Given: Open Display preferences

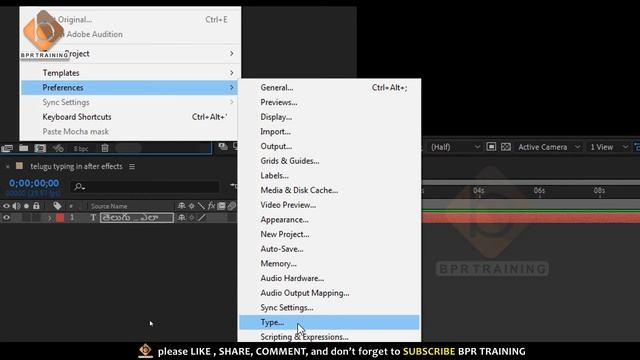Looking at the screenshot, I should tap(329, 117).
